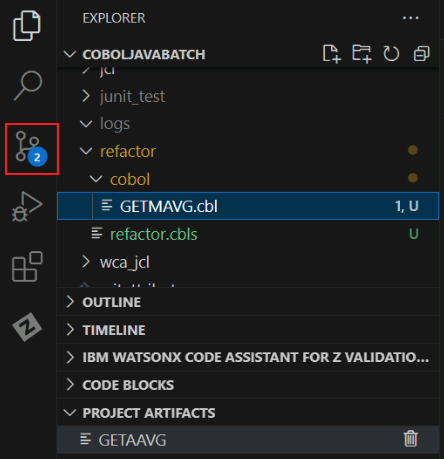Collapse the logs folder
This screenshot has width=444, height=459.
coord(86,124)
